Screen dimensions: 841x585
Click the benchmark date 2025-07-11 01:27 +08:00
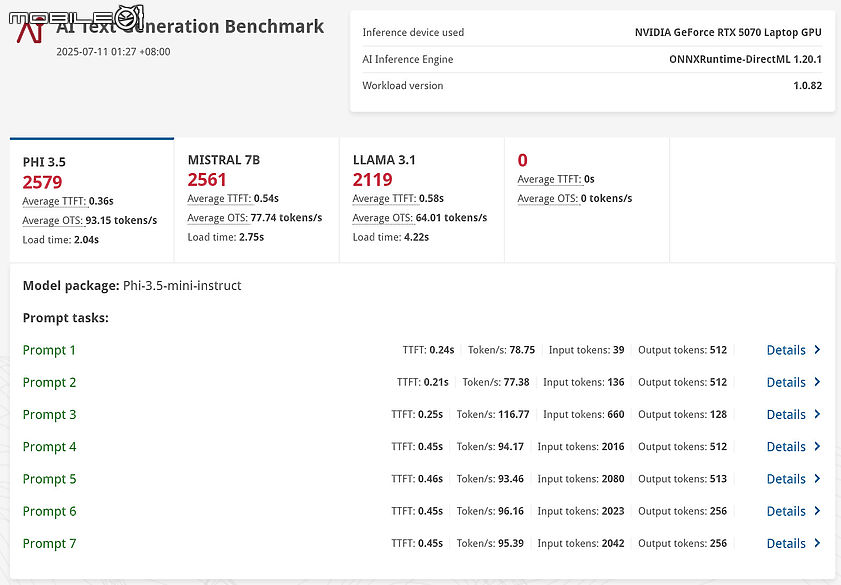pyautogui.click(x=113, y=52)
